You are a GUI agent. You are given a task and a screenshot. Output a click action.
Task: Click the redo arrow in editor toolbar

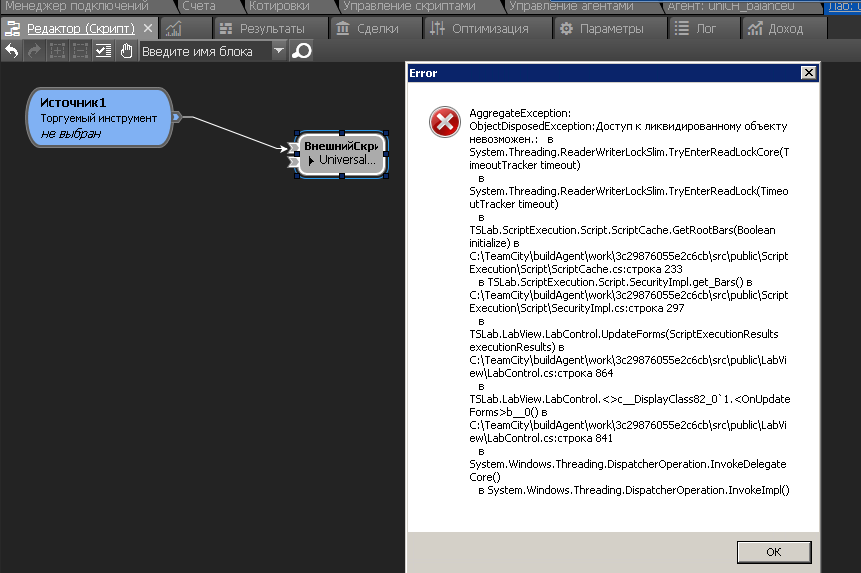(34, 51)
